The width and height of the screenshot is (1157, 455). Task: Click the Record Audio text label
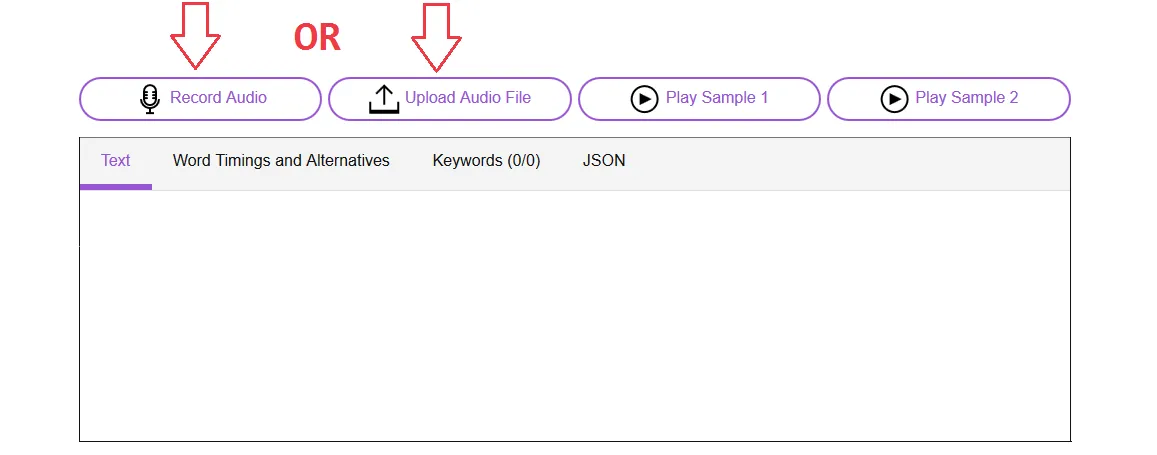point(218,98)
